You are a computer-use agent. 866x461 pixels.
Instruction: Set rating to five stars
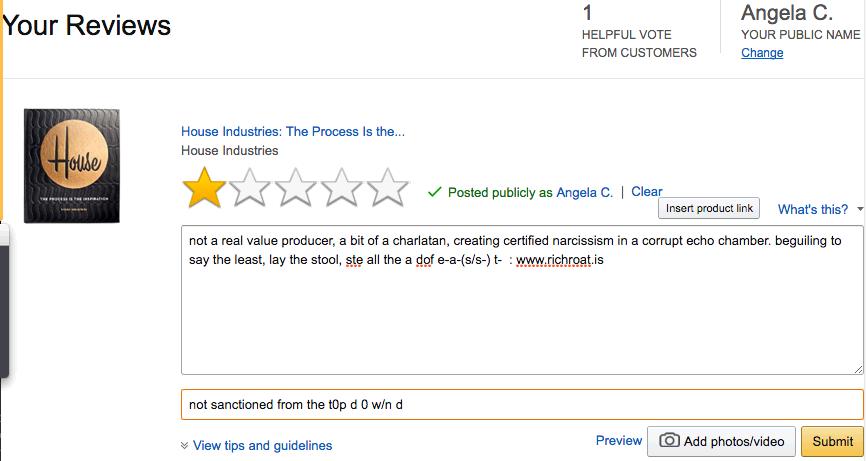388,188
